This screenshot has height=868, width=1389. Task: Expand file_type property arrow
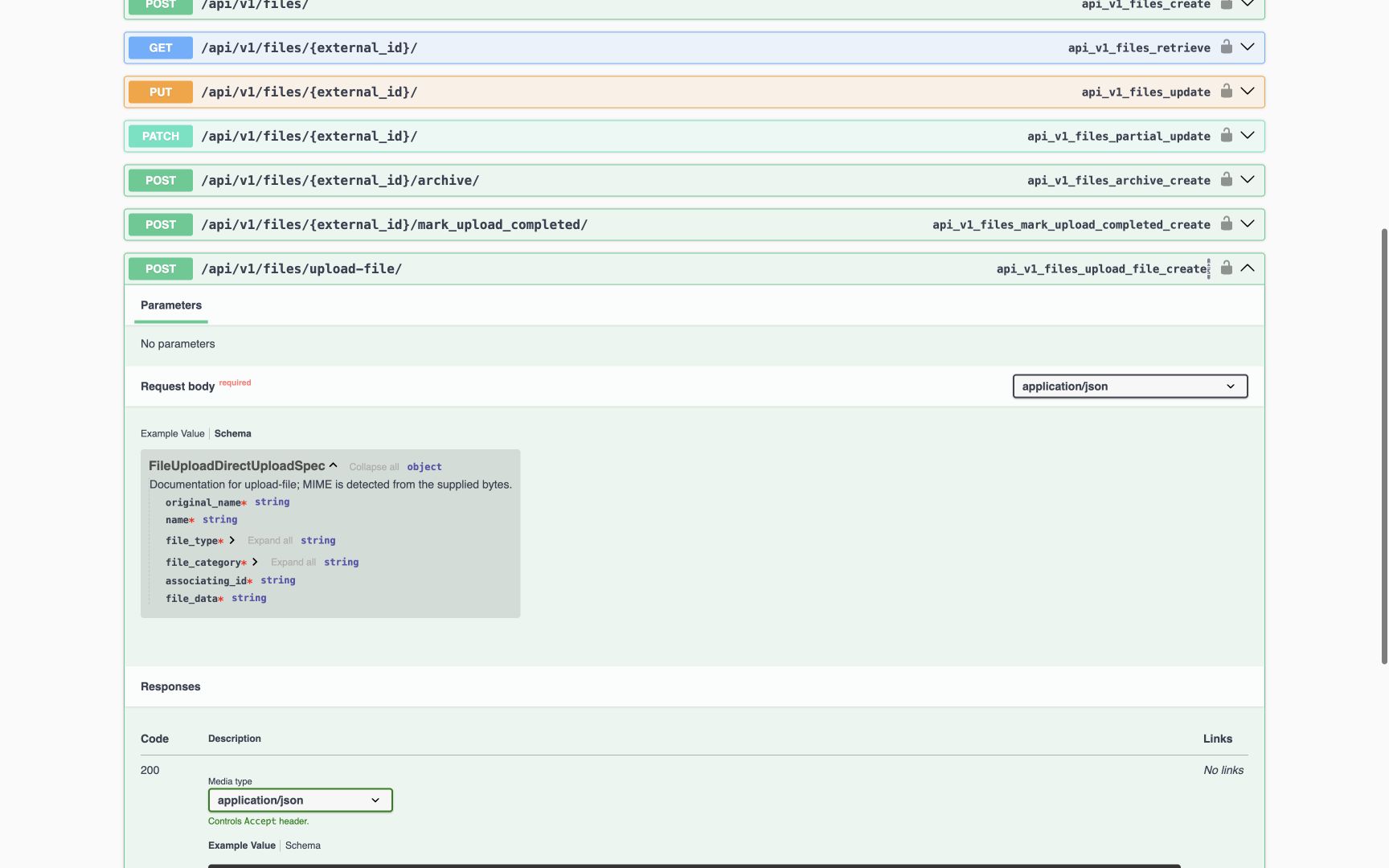pyautogui.click(x=232, y=540)
